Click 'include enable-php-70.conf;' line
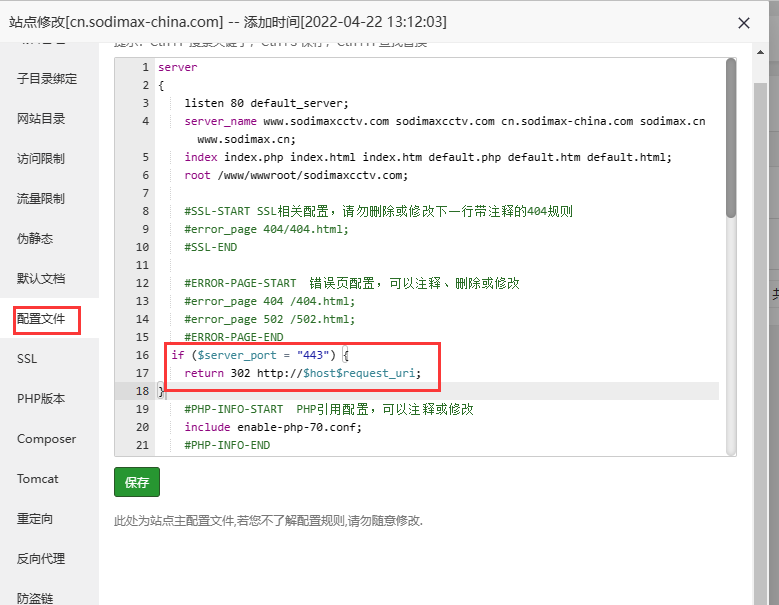 coord(273,427)
